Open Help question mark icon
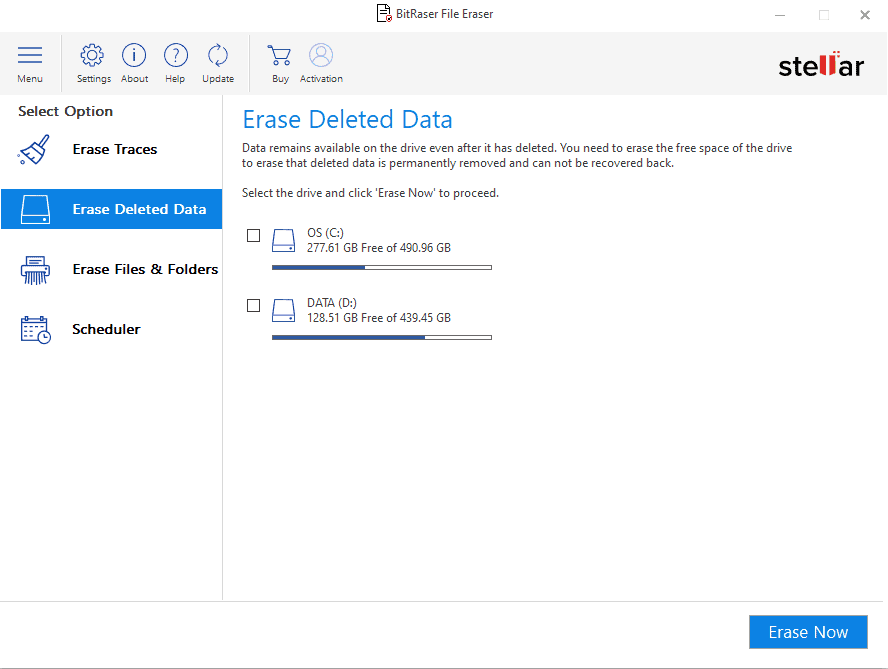The width and height of the screenshot is (888, 669). (176, 56)
